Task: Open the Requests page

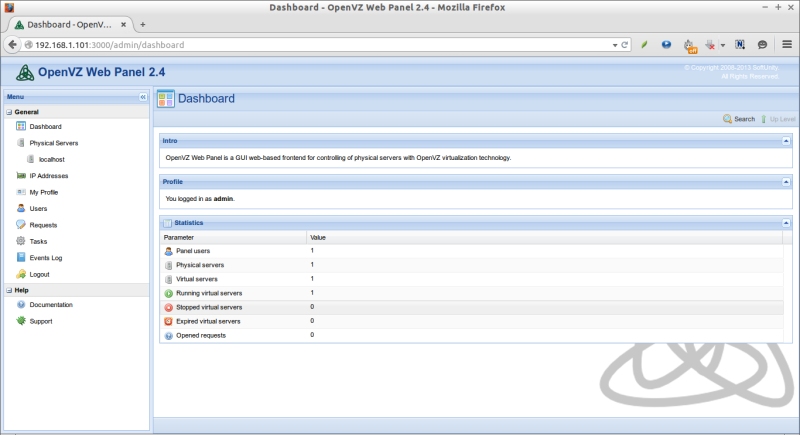Action: [43, 225]
